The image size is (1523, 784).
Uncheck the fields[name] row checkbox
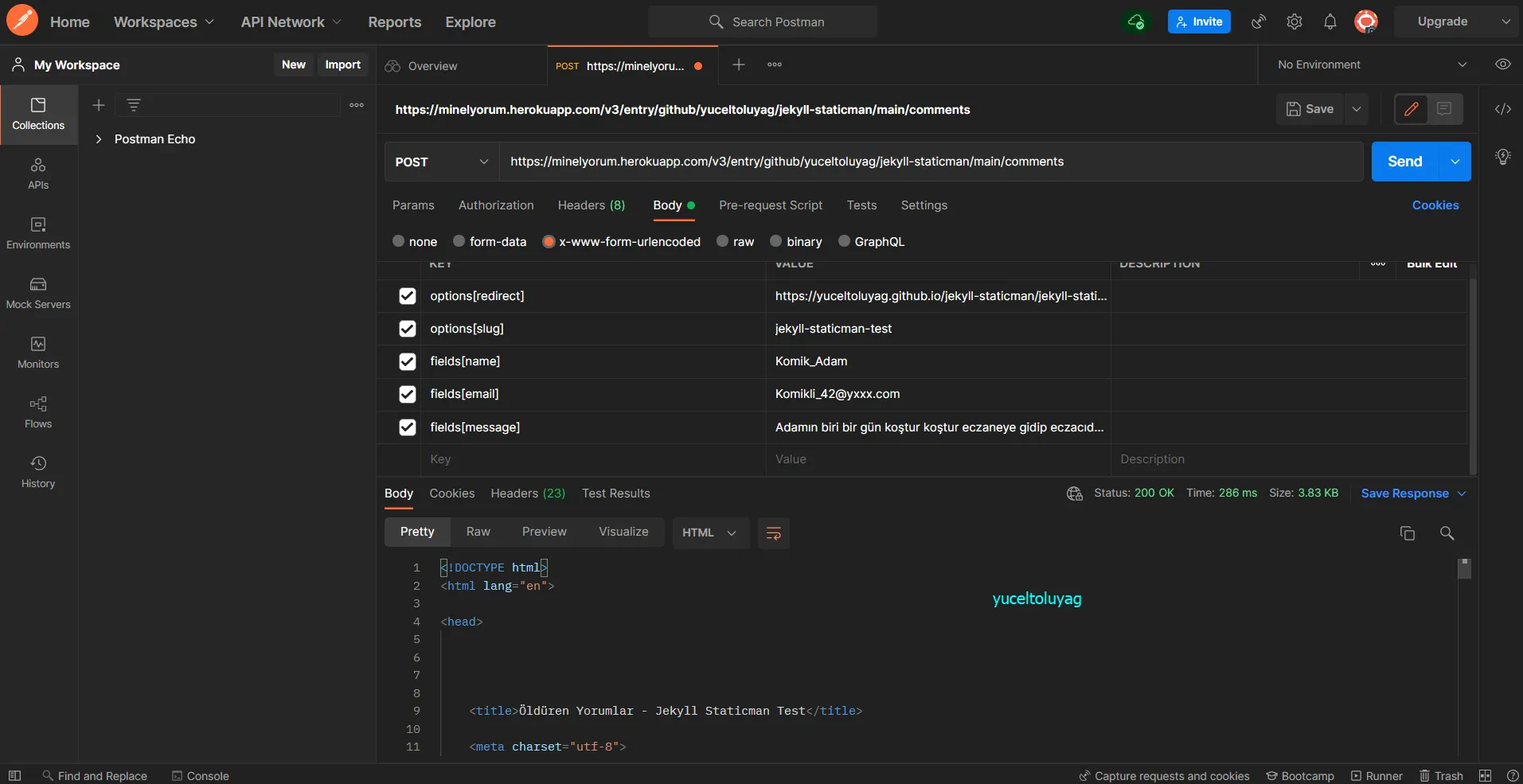coord(408,361)
